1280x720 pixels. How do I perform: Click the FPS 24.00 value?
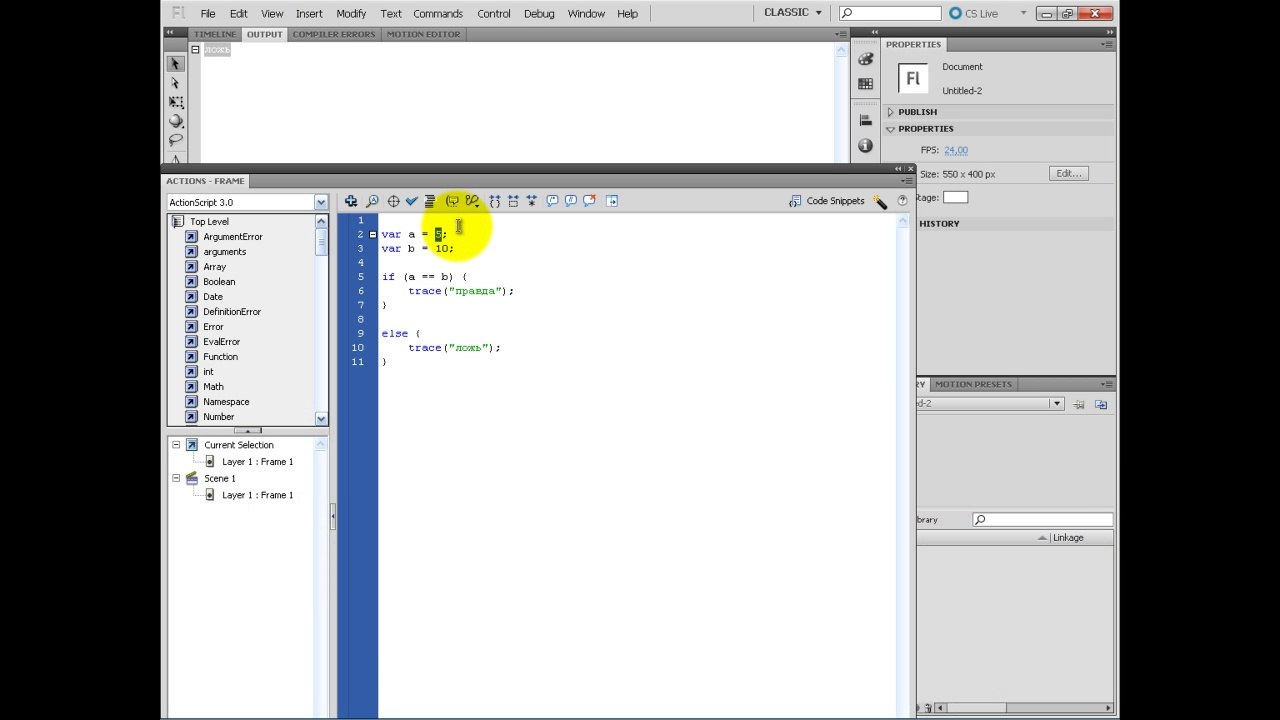click(x=956, y=150)
